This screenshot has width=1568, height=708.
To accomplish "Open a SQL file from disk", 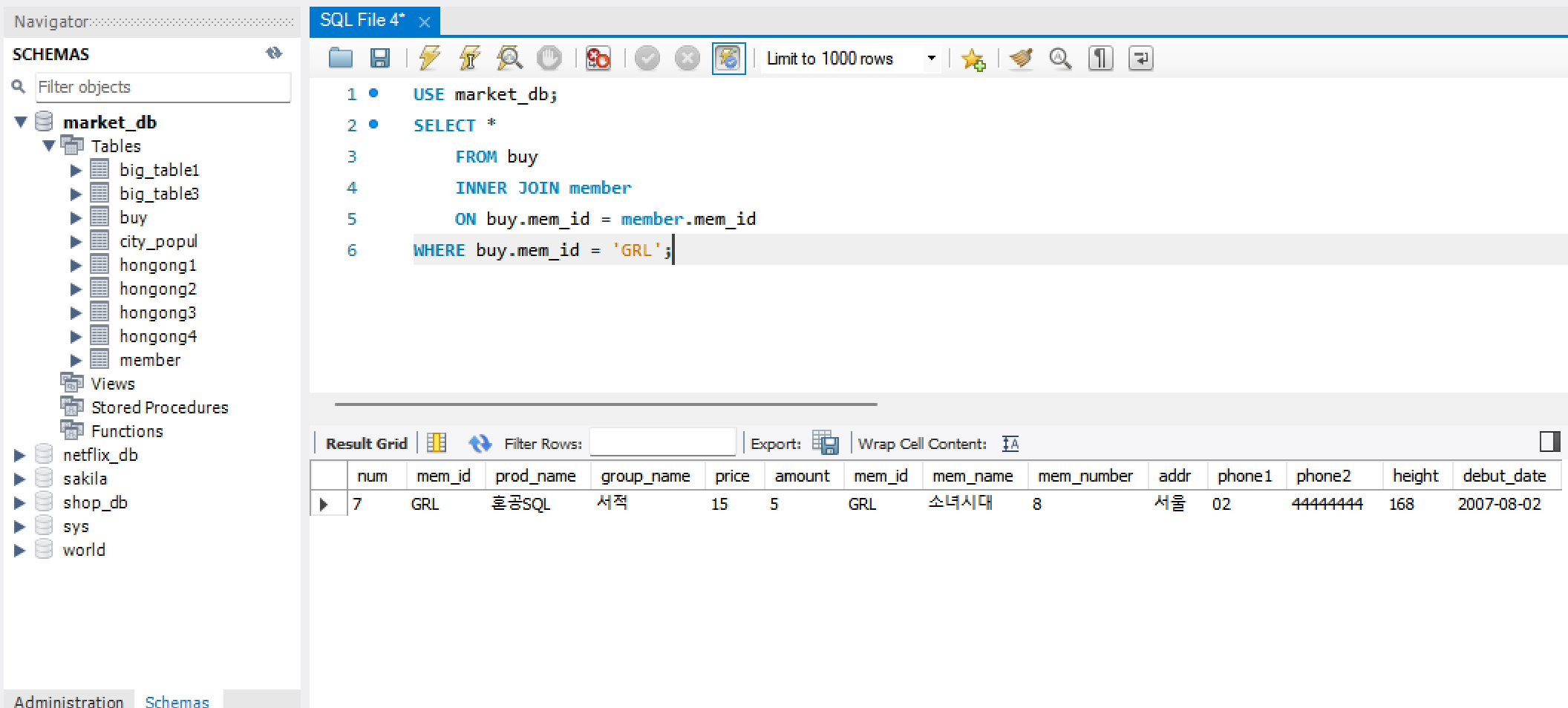I will point(340,58).
